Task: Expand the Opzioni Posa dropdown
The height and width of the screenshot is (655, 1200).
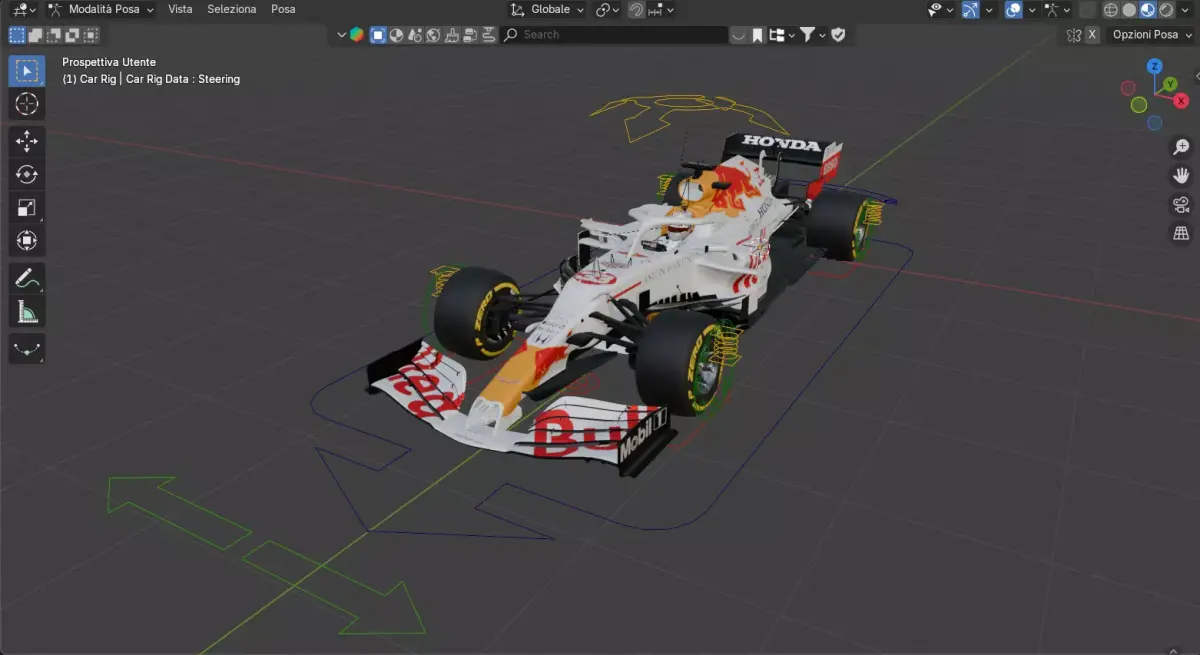Action: [1152, 34]
